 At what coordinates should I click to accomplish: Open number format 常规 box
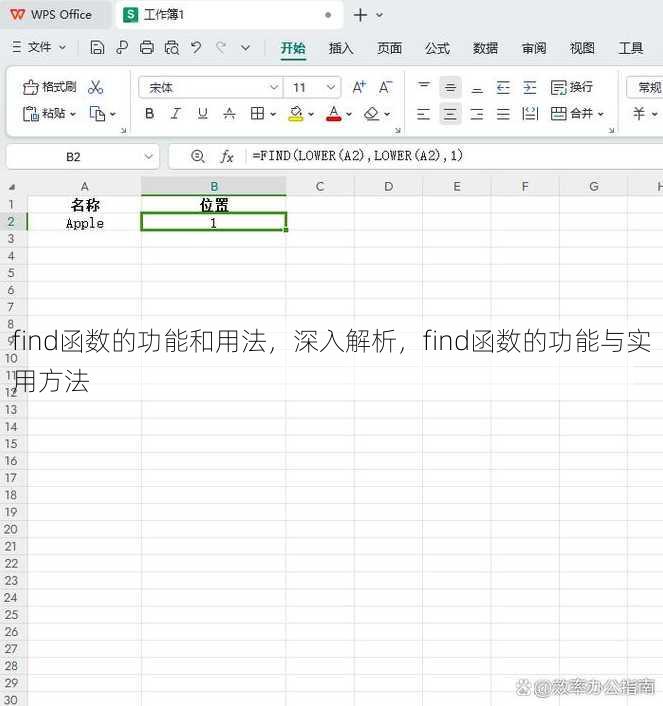[x=645, y=87]
